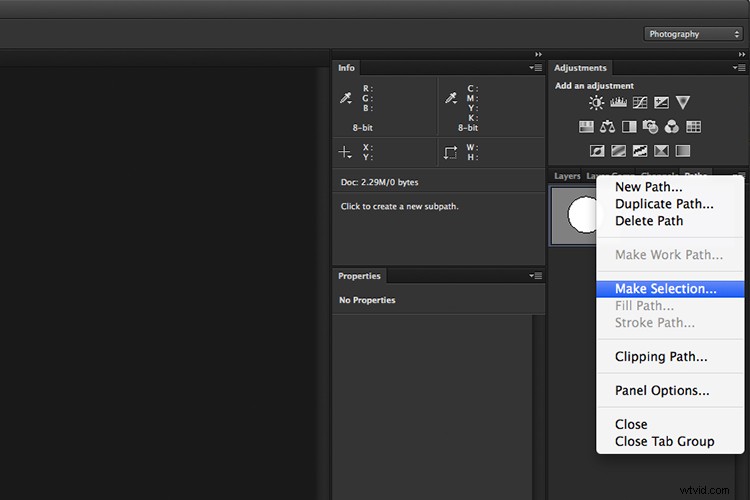This screenshot has height=500, width=750.
Task: Click the CMYK eyedropper icon in Info
Action: point(451,98)
